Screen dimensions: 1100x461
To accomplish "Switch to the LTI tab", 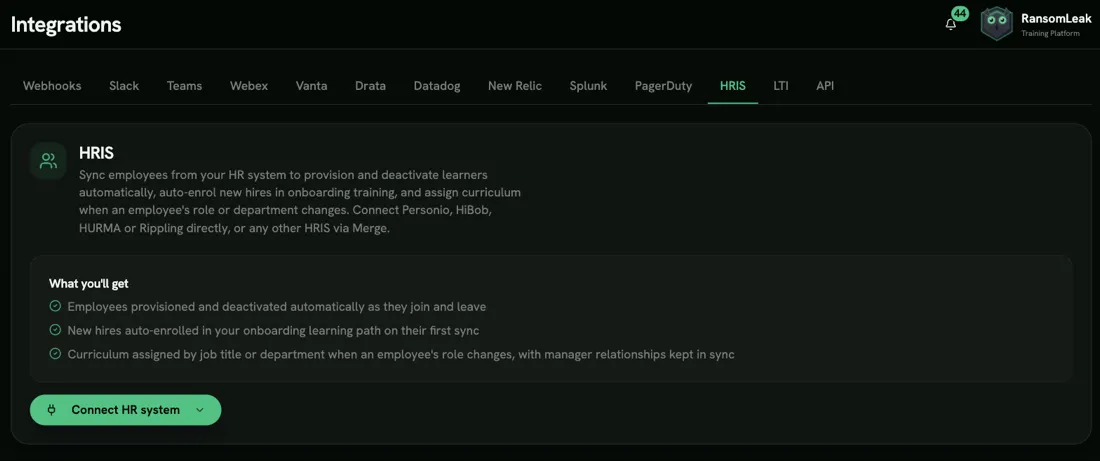I will coord(781,86).
